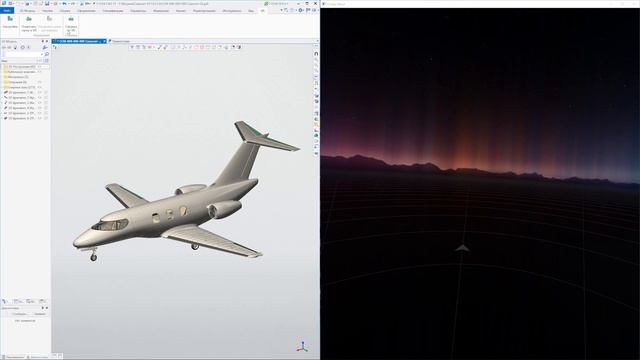This screenshot has width=640, height=360.
Task: Toggle visibility of 3D fragment_6 row
Action: 40,118
